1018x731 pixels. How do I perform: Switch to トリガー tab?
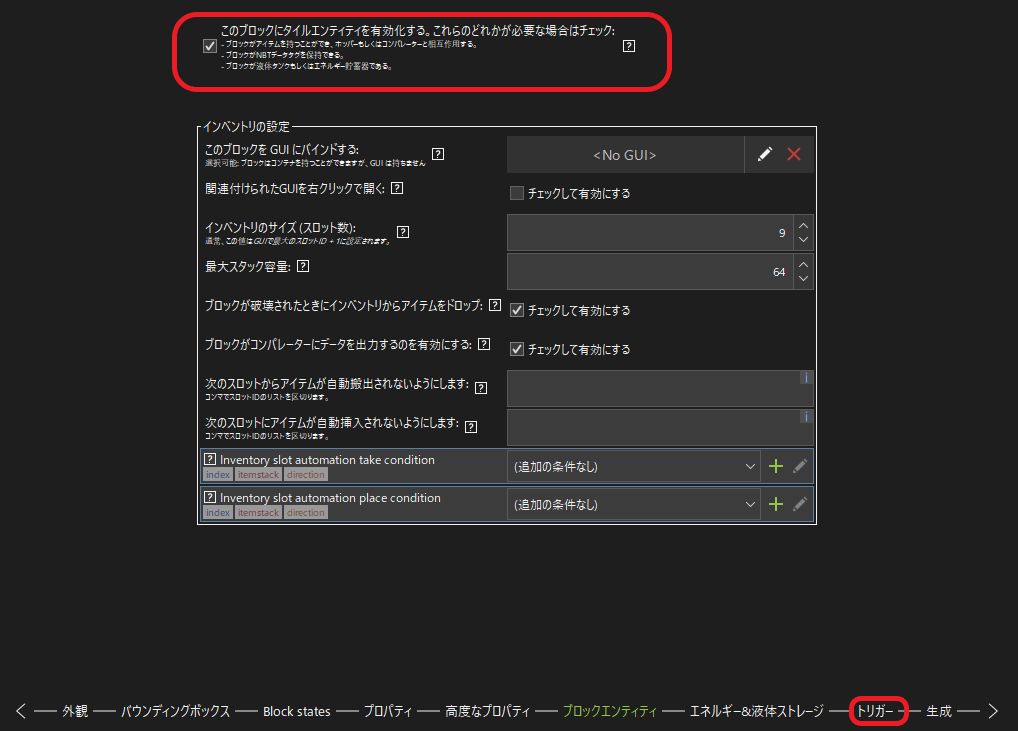point(875,712)
